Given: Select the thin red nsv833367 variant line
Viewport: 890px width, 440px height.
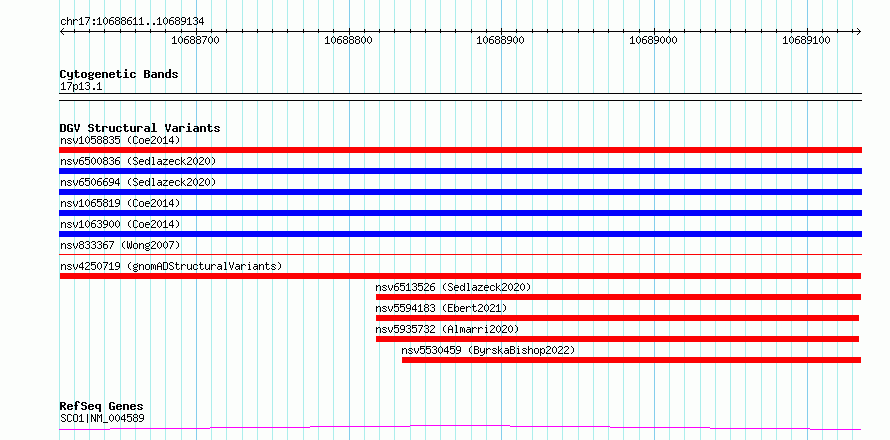Looking at the screenshot, I should 461,255.
